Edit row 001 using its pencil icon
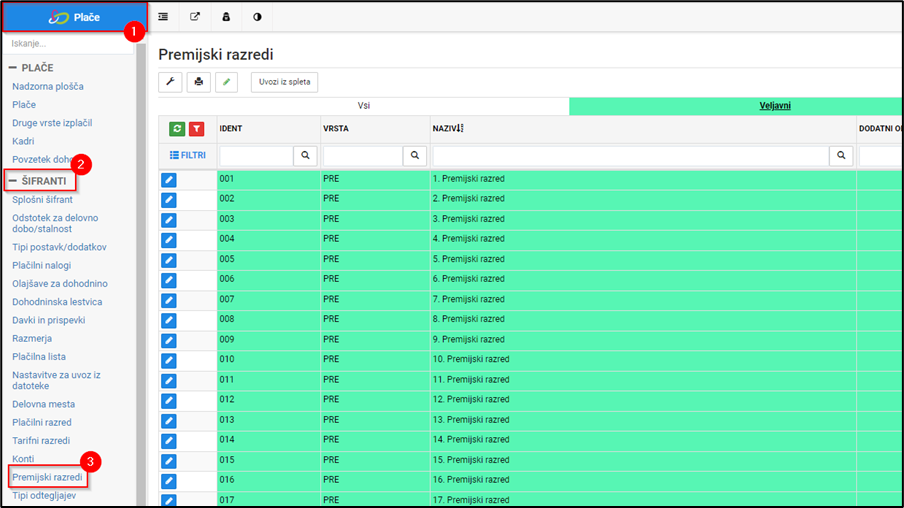The image size is (904, 508). [x=169, y=180]
